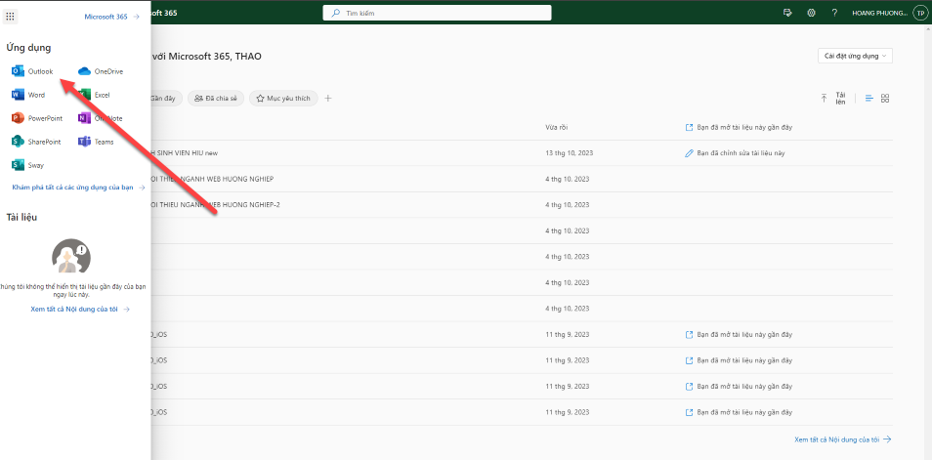Image resolution: width=932 pixels, height=460 pixels.
Task: Click the 'Tài liệu' heading in launcher
Action: pyautogui.click(x=21, y=217)
